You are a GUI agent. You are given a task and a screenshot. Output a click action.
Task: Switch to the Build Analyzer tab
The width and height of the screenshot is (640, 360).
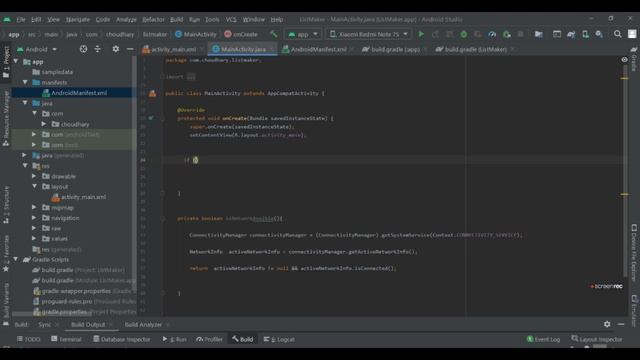(143, 324)
